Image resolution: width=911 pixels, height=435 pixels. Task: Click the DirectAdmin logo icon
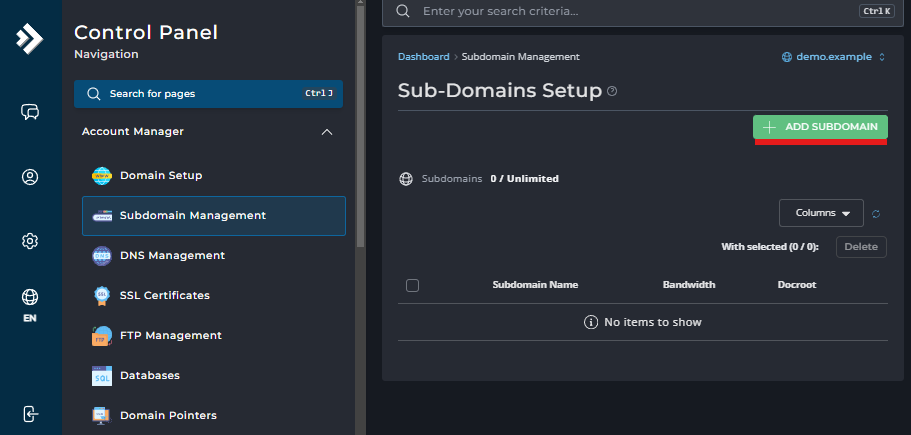pos(30,39)
